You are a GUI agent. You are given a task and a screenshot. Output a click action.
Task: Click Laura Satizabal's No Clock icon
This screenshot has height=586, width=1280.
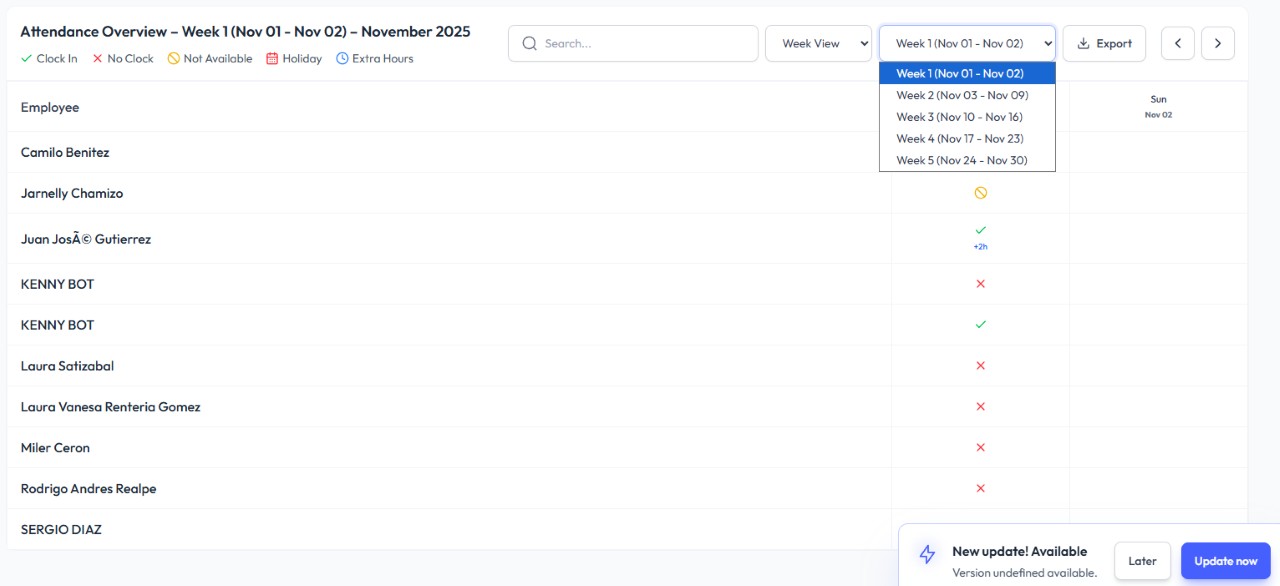coord(980,366)
